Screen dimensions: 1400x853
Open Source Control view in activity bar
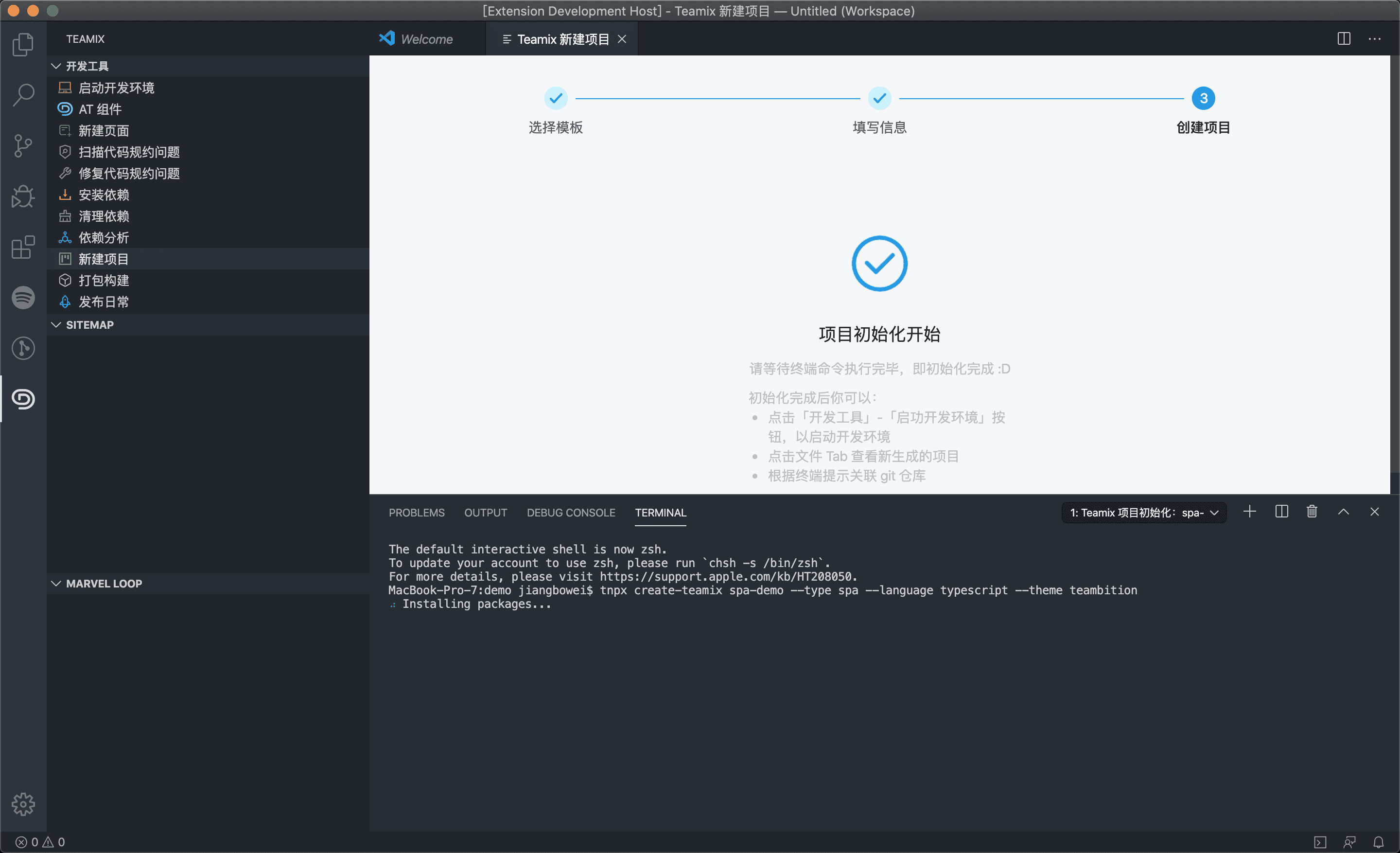click(x=23, y=146)
